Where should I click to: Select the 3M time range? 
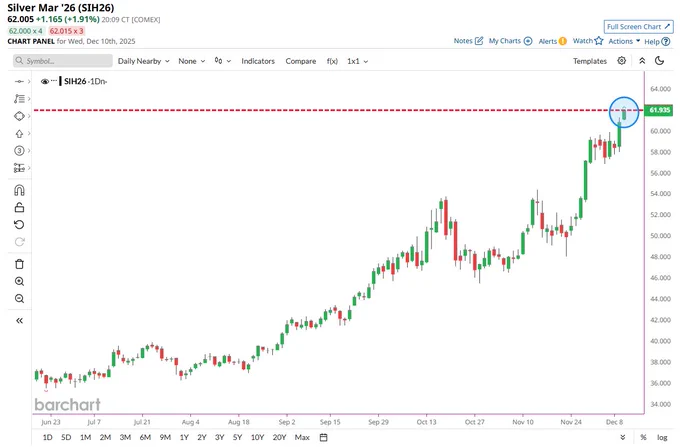pos(125,437)
